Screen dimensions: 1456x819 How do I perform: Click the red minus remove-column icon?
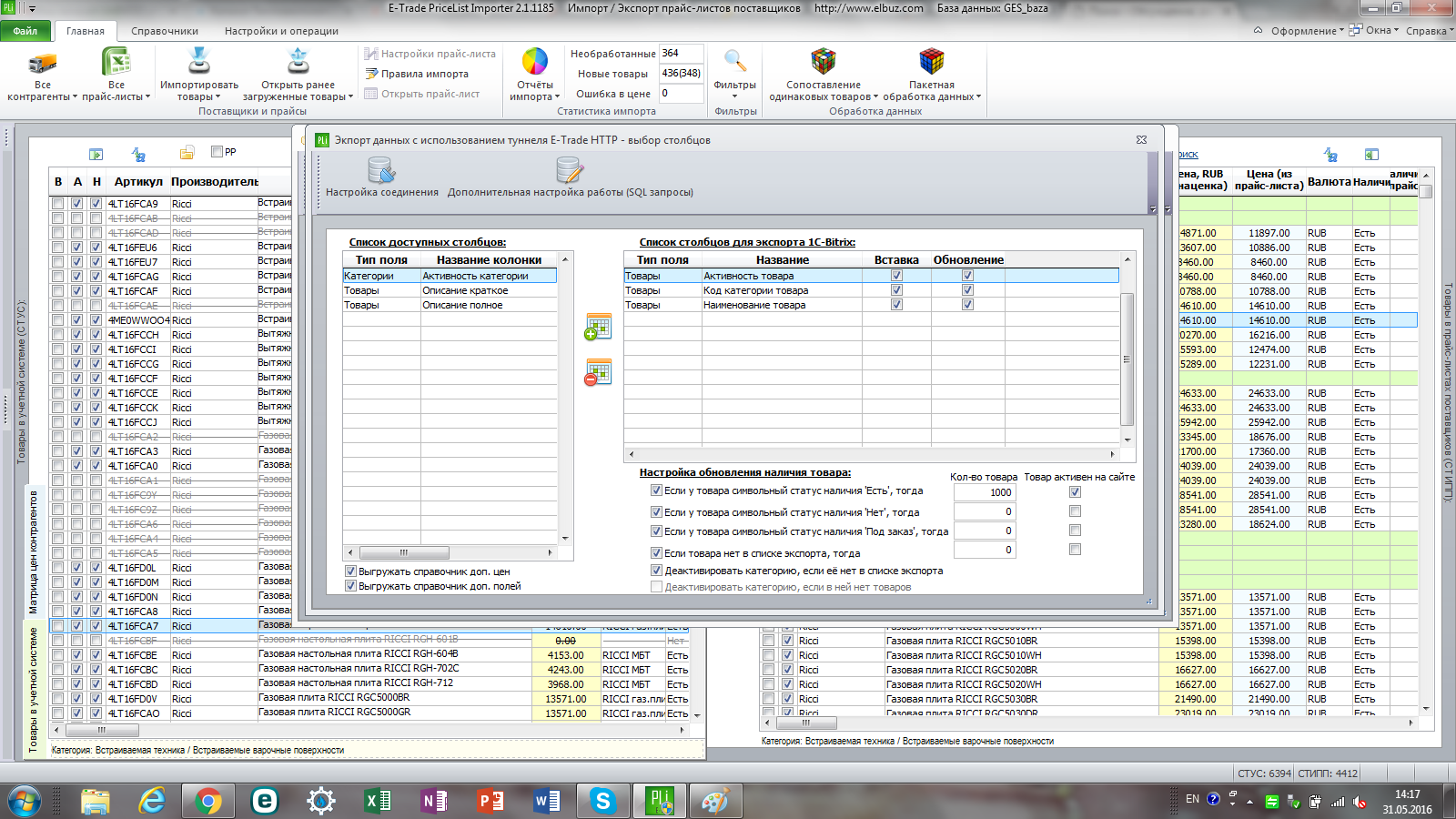[x=598, y=372]
